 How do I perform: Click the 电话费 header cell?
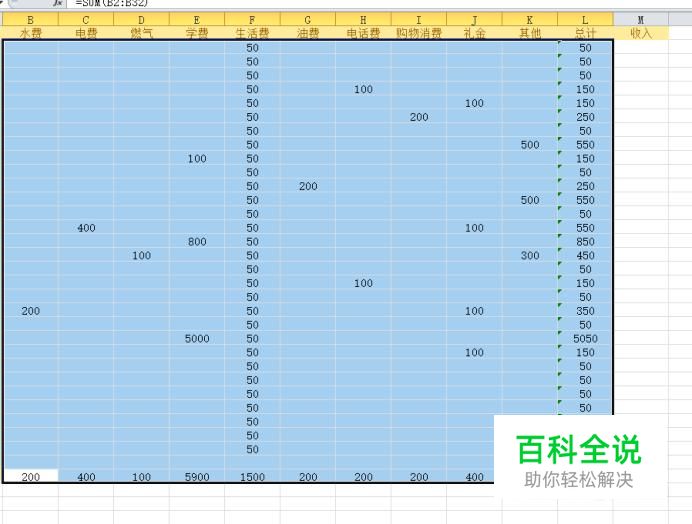[363, 33]
